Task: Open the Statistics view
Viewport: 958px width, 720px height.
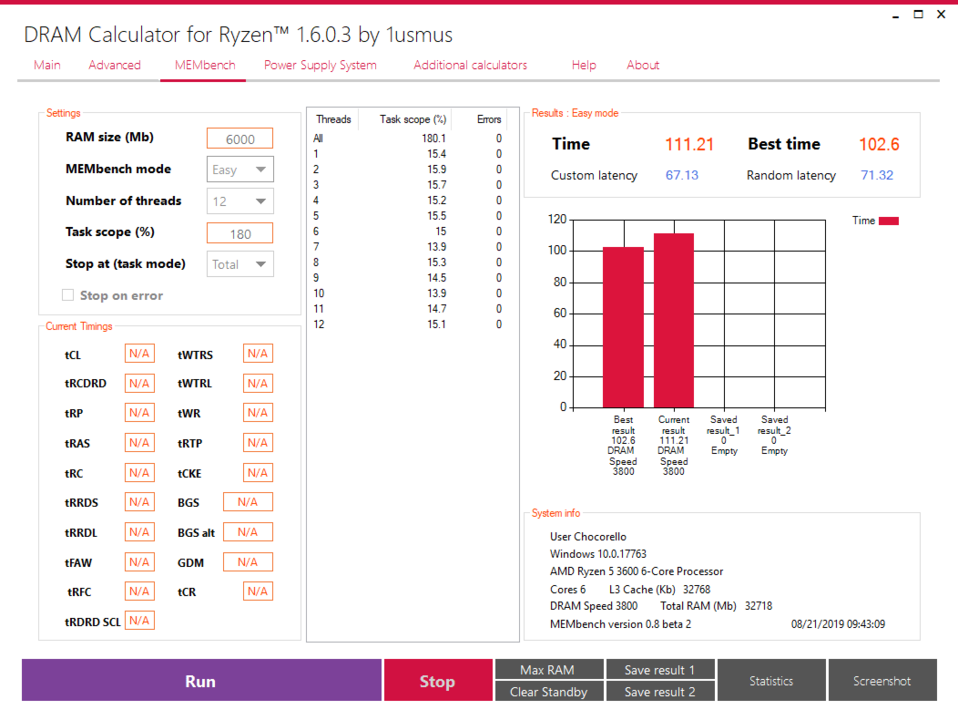Action: tap(771, 680)
